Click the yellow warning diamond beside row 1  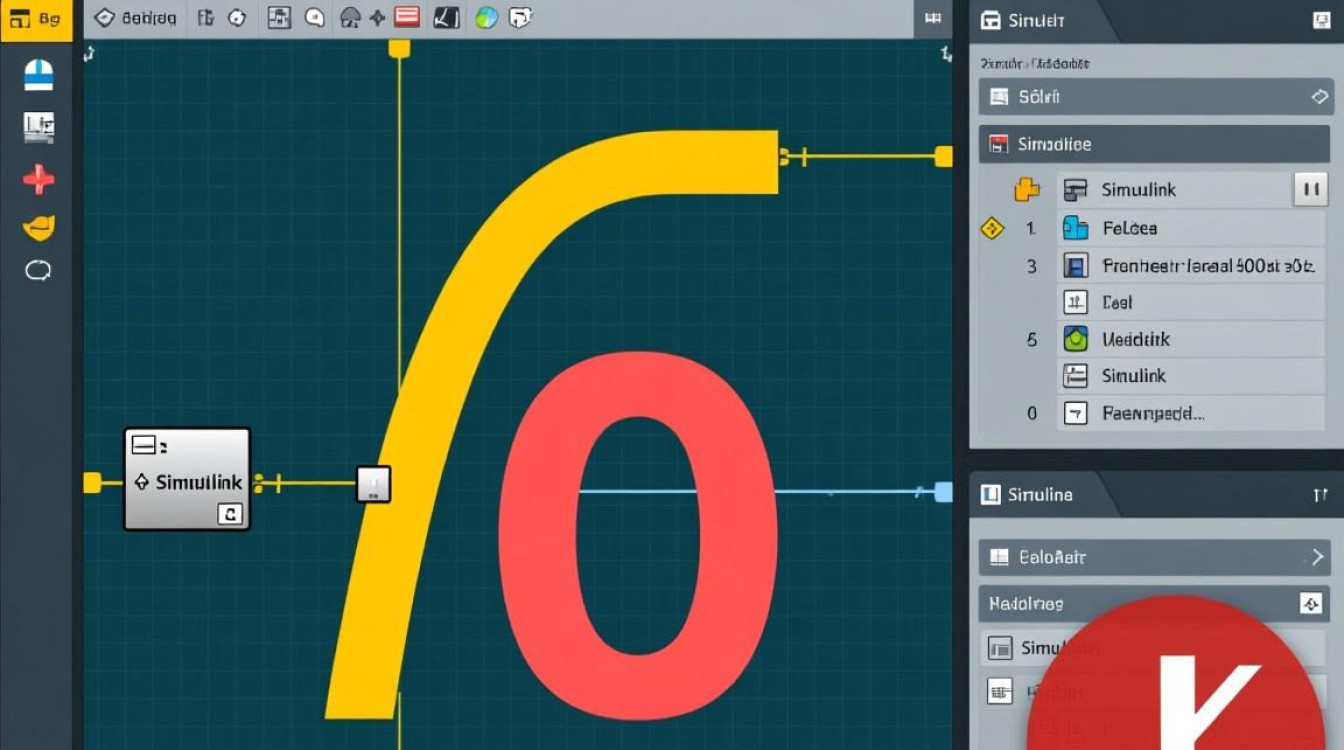[991, 229]
